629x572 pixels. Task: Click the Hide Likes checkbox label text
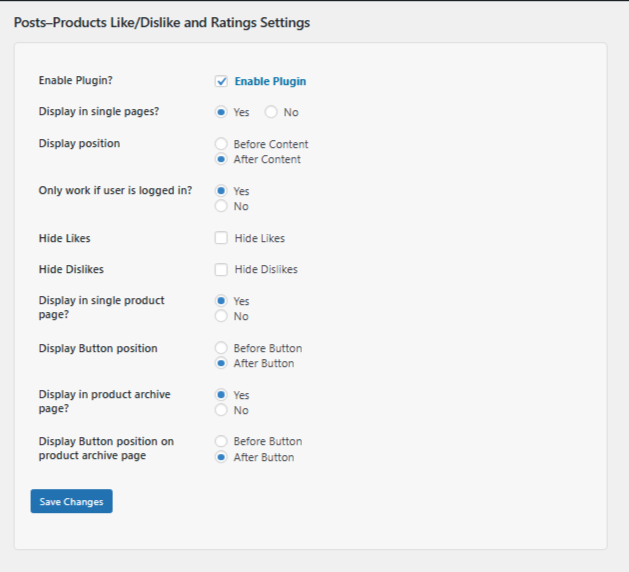[260, 238]
